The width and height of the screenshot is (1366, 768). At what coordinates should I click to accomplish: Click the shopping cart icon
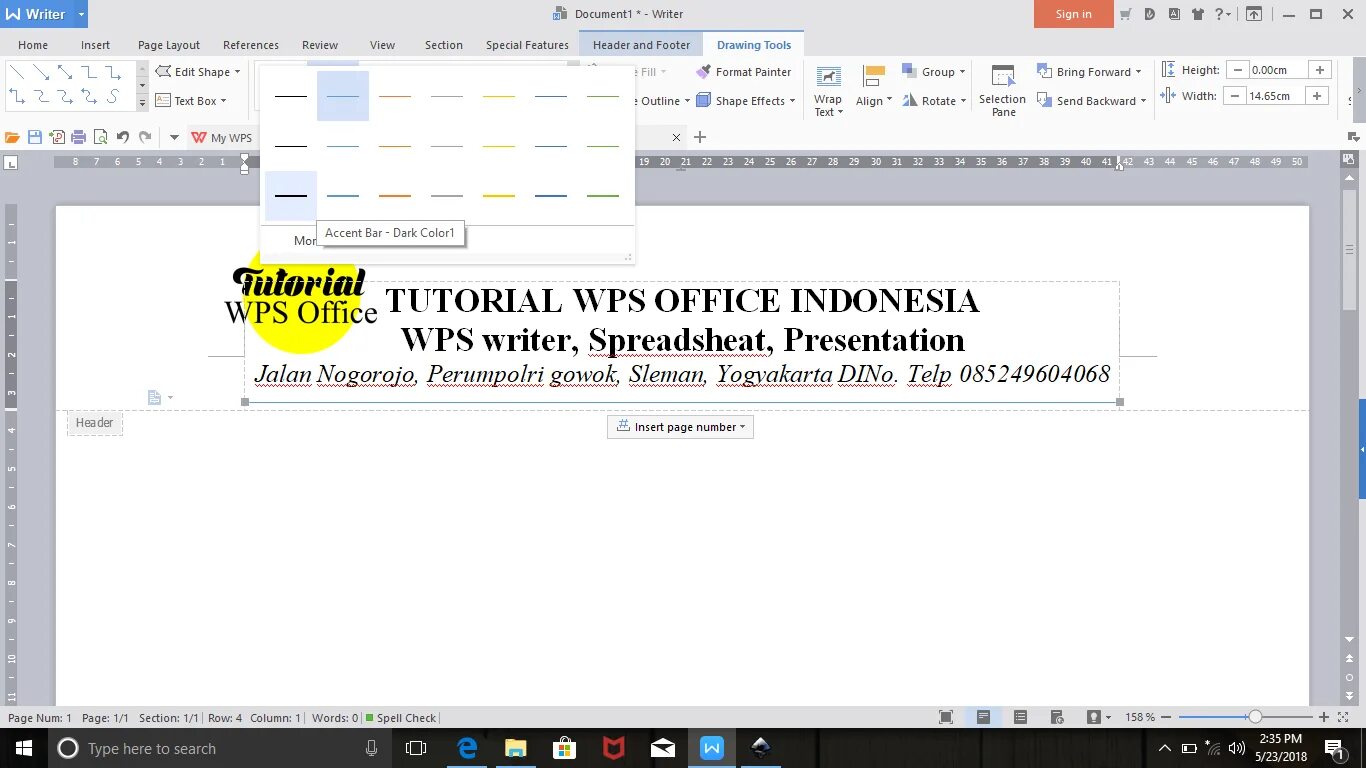(x=1126, y=14)
